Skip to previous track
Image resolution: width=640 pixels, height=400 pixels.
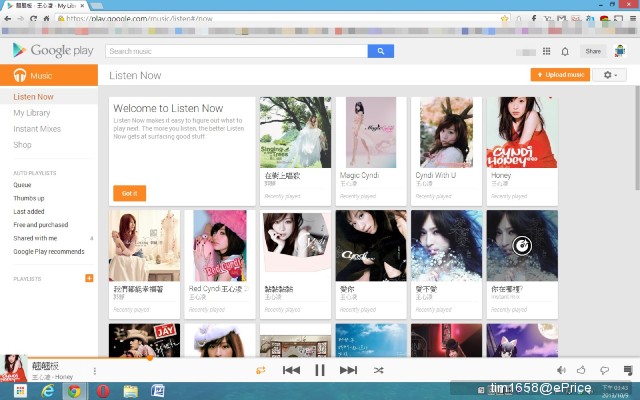click(291, 370)
